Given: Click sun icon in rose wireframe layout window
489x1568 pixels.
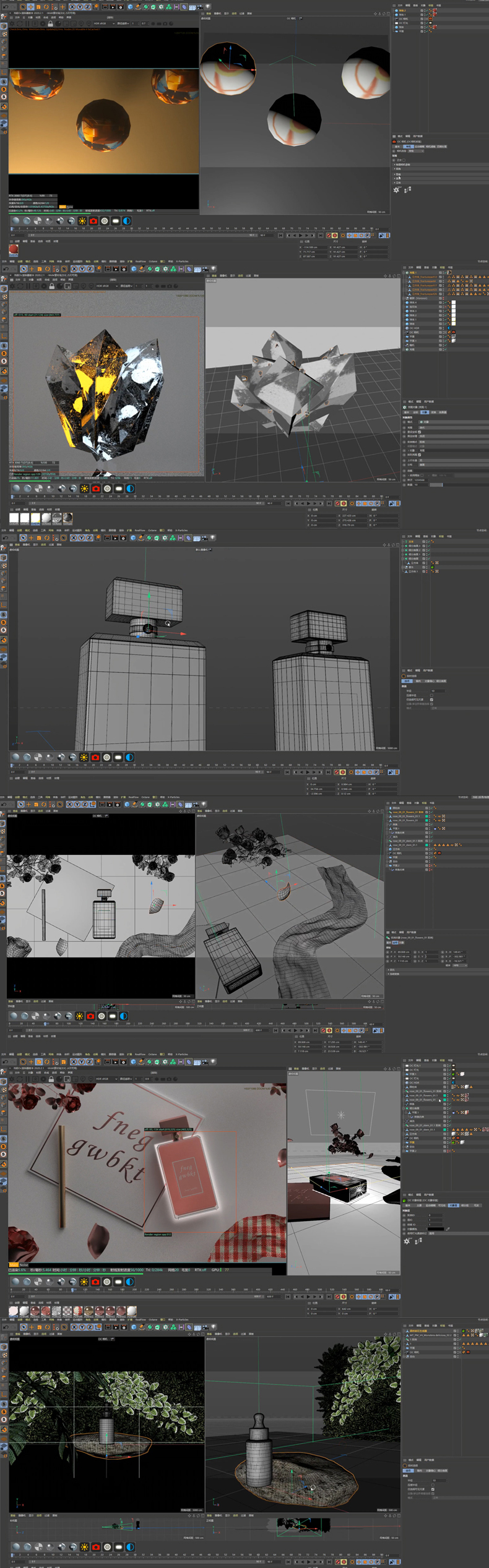Looking at the screenshot, I should 79,1016.
